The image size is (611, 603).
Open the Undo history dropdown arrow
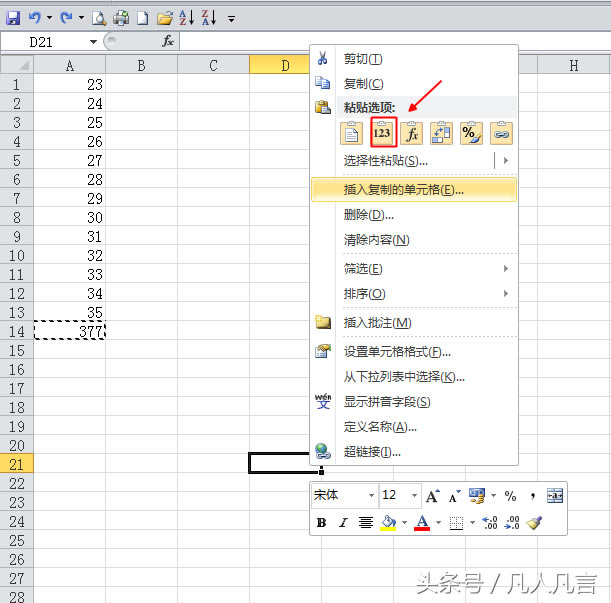(49, 18)
